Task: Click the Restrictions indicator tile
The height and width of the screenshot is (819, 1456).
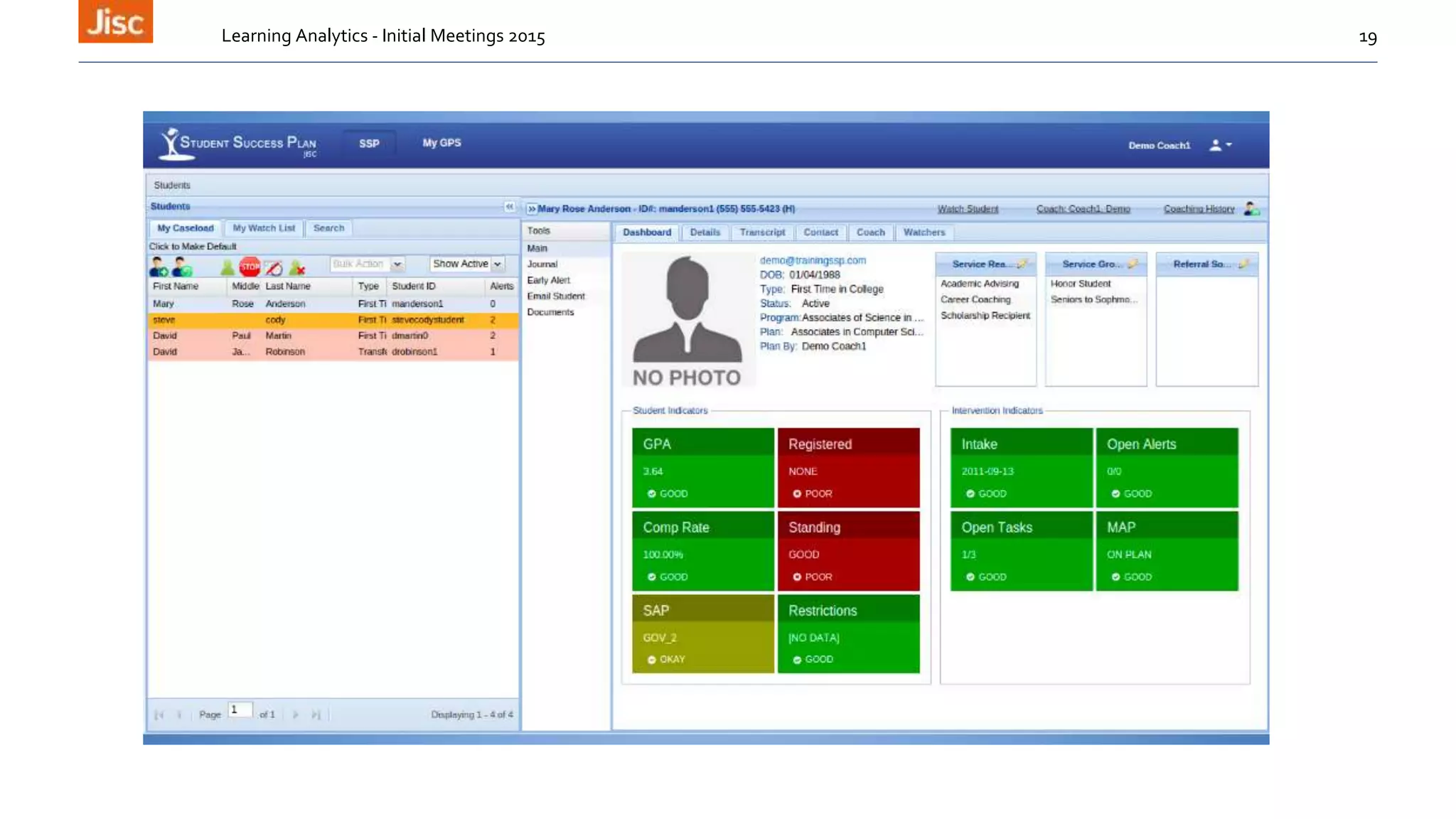Action: tap(848, 633)
